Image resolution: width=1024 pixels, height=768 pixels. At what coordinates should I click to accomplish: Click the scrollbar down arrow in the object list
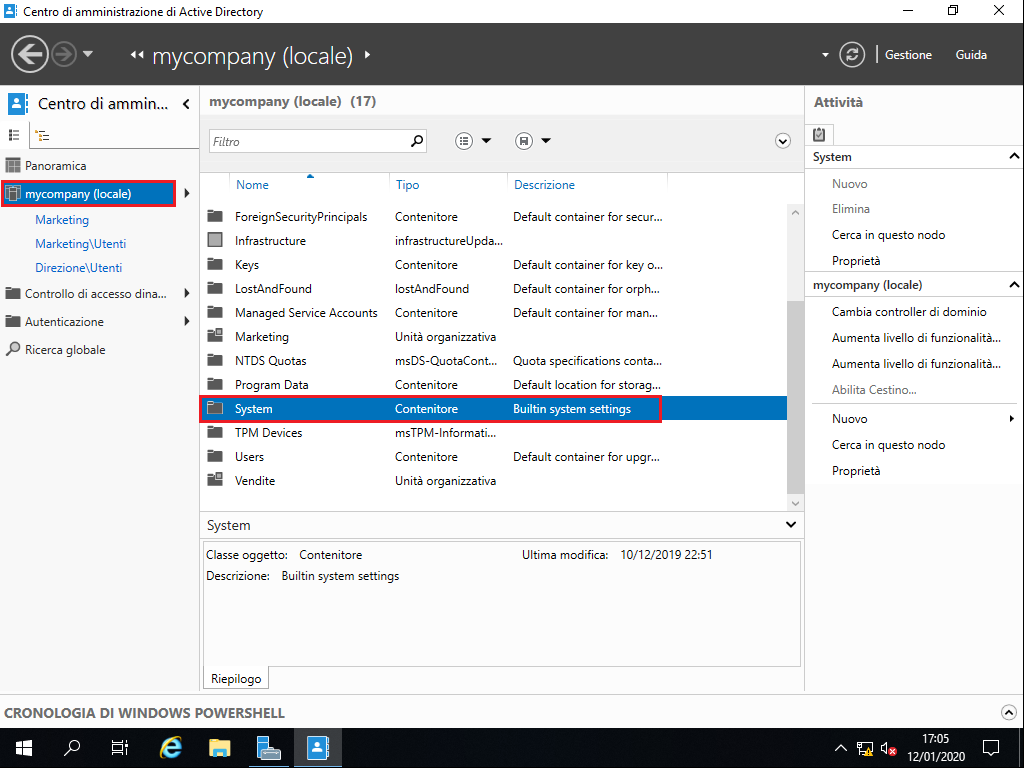coord(795,502)
